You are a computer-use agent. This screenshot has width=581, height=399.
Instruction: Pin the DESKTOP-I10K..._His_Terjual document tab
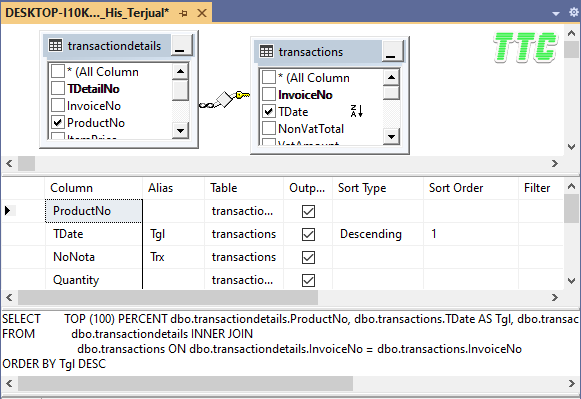pyautogui.click(x=183, y=14)
